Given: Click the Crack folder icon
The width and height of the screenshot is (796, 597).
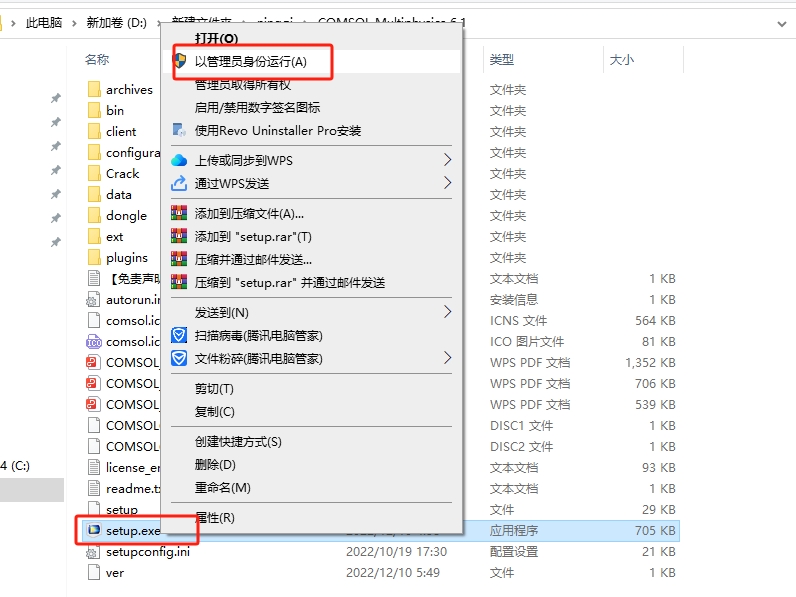Looking at the screenshot, I should (94, 173).
